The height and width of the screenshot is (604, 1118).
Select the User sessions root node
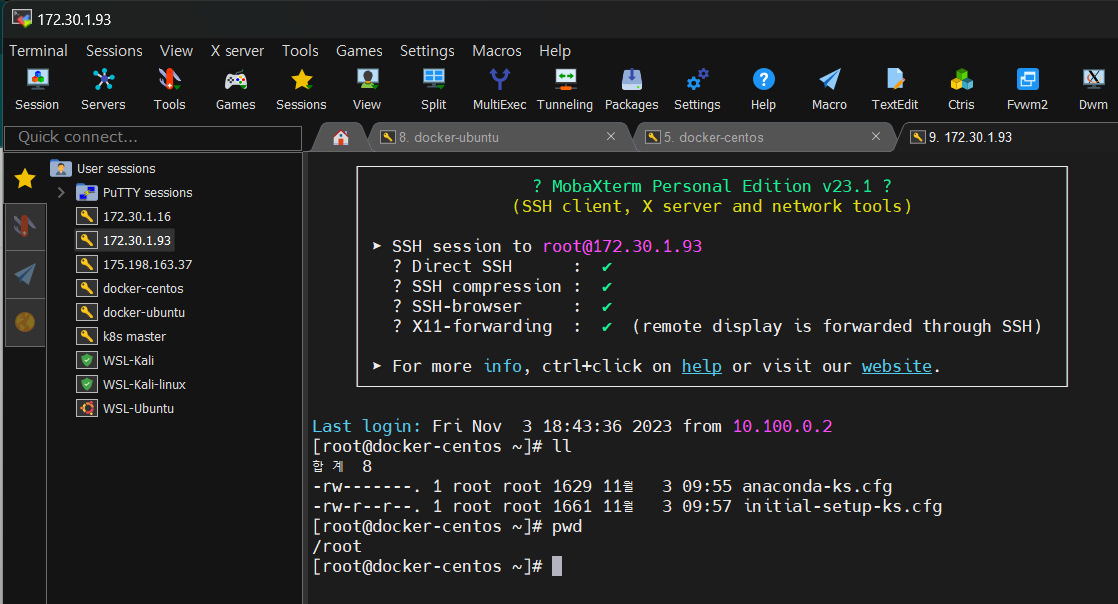coord(103,168)
